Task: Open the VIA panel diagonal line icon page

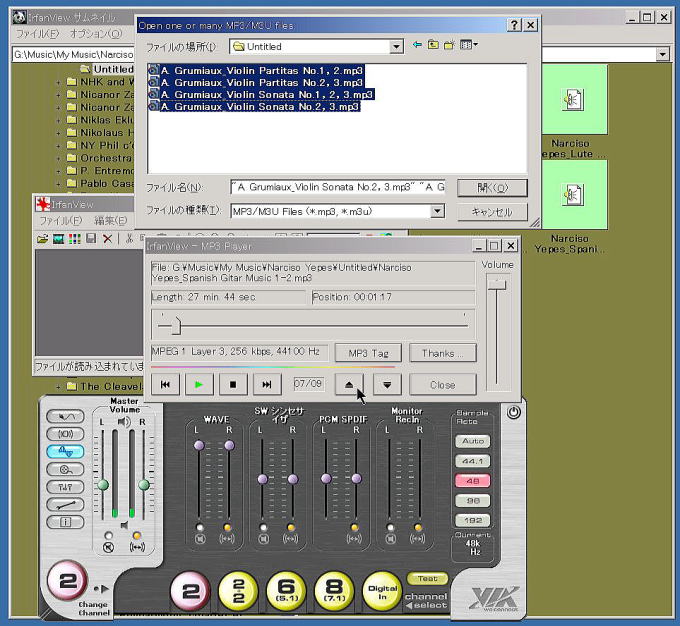Action: pos(65,505)
